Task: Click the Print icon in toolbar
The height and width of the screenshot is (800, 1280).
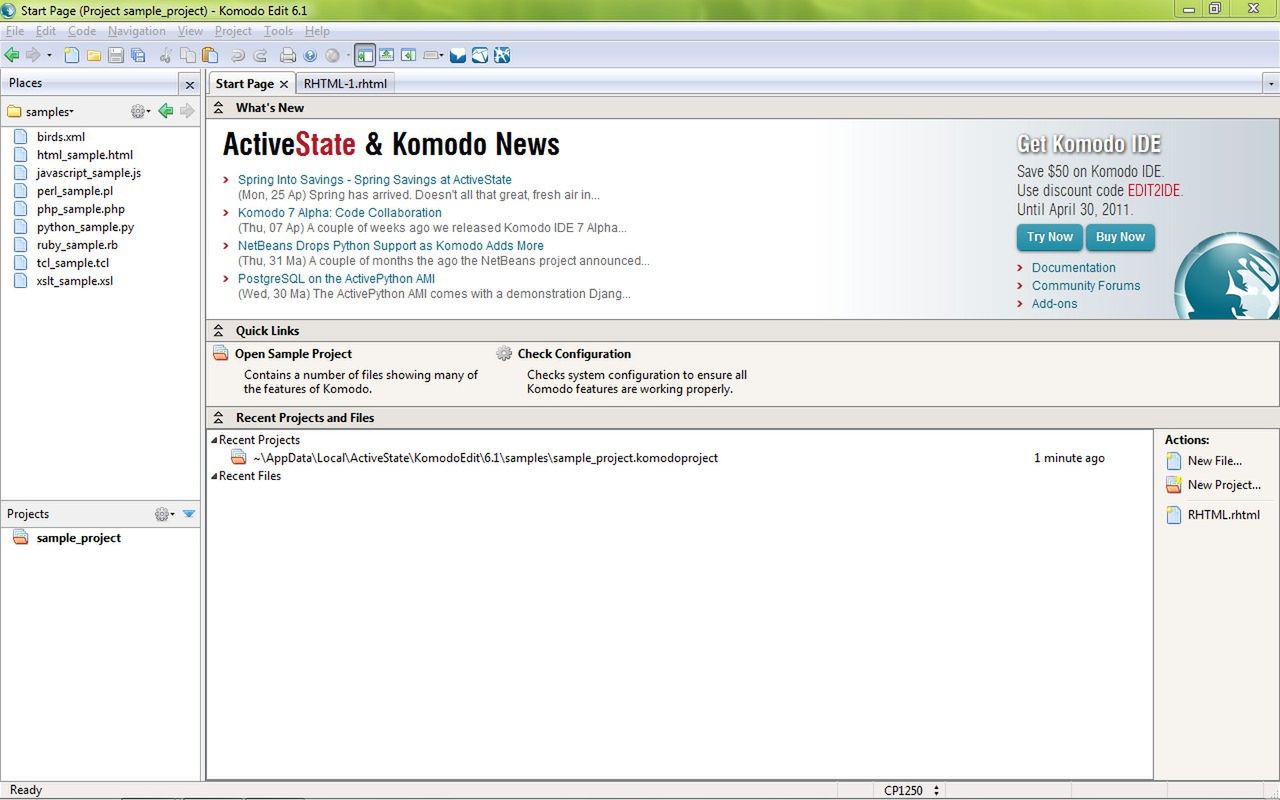Action: [x=288, y=55]
